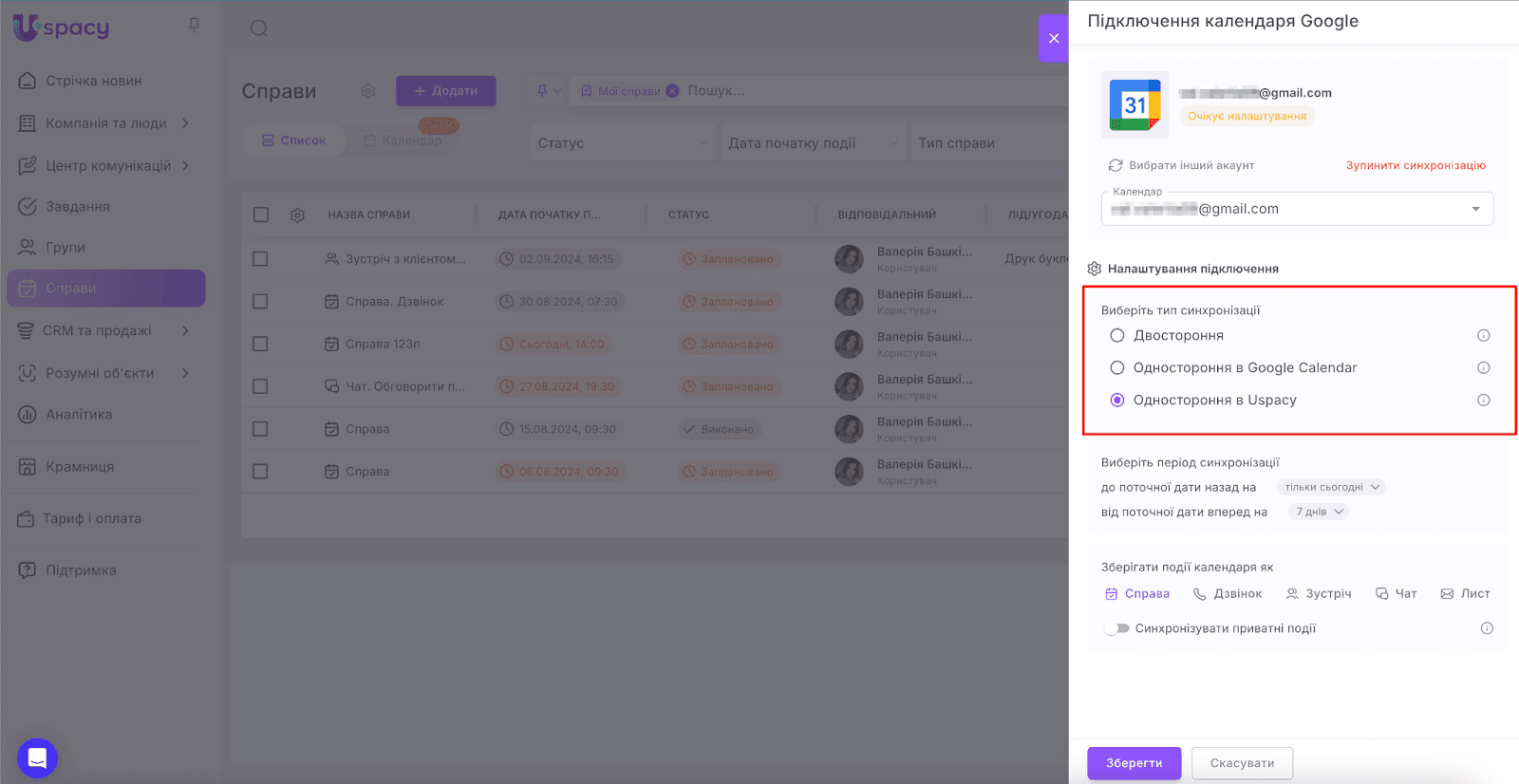
Task: Switch to the Календар view tab
Action: tap(403, 140)
